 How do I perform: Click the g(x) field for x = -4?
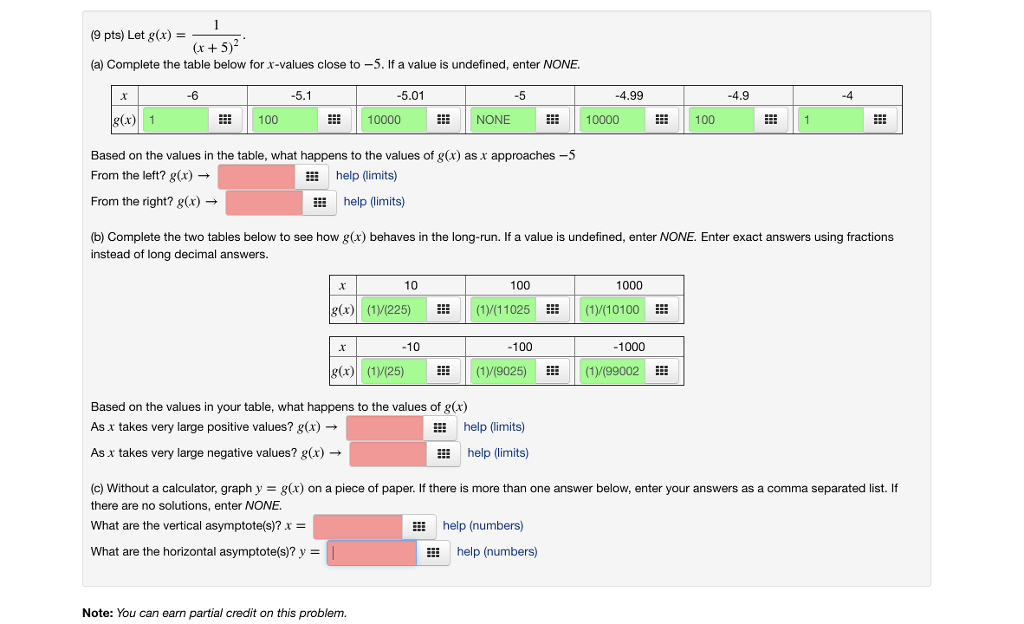pos(831,119)
